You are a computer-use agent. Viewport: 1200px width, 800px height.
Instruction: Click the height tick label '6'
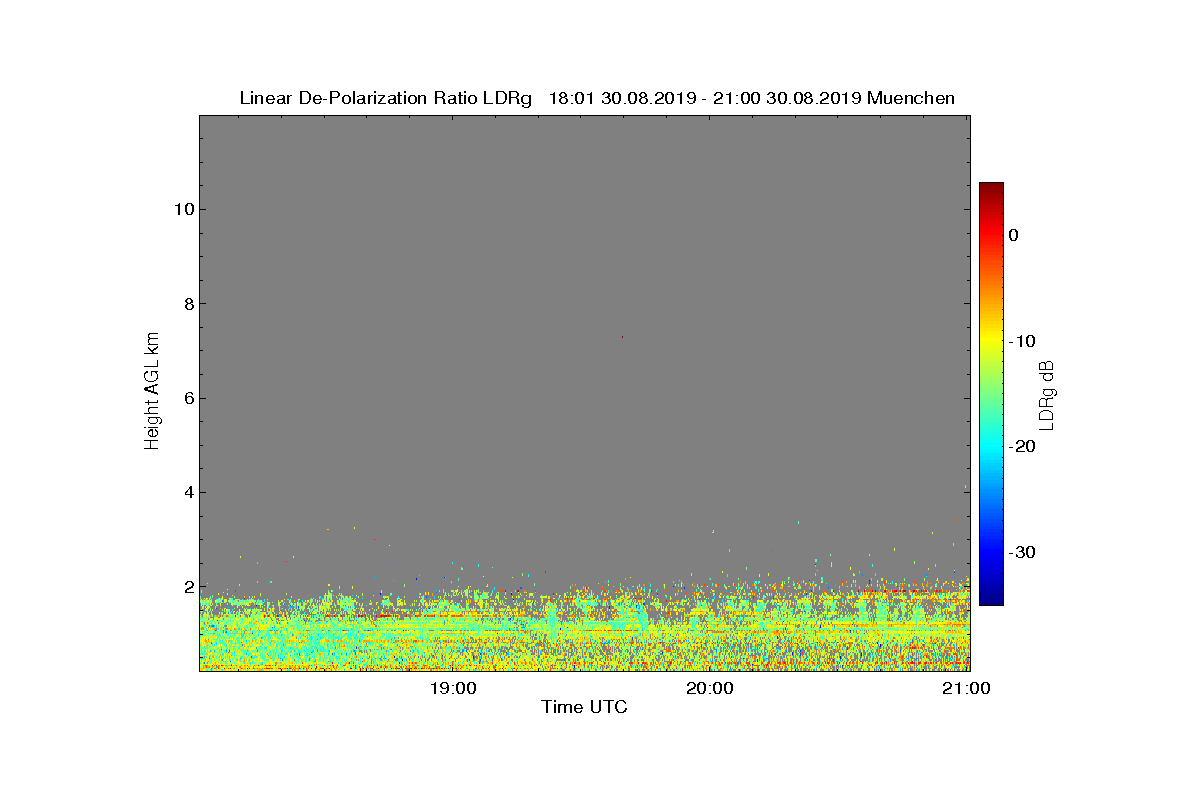pyautogui.click(x=187, y=398)
